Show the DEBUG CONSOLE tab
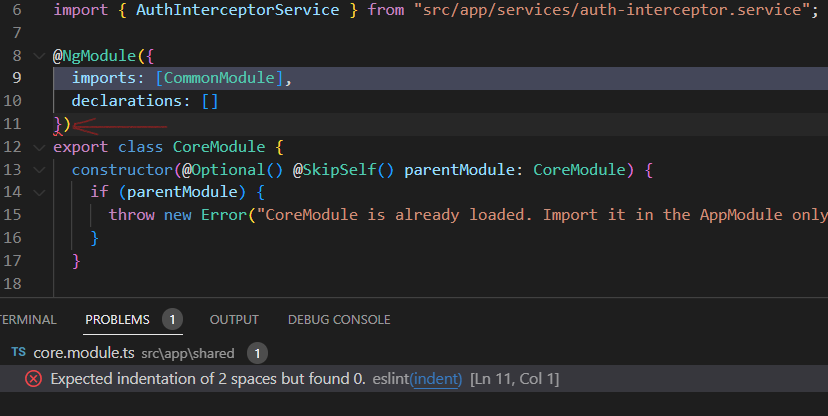 pyautogui.click(x=339, y=320)
